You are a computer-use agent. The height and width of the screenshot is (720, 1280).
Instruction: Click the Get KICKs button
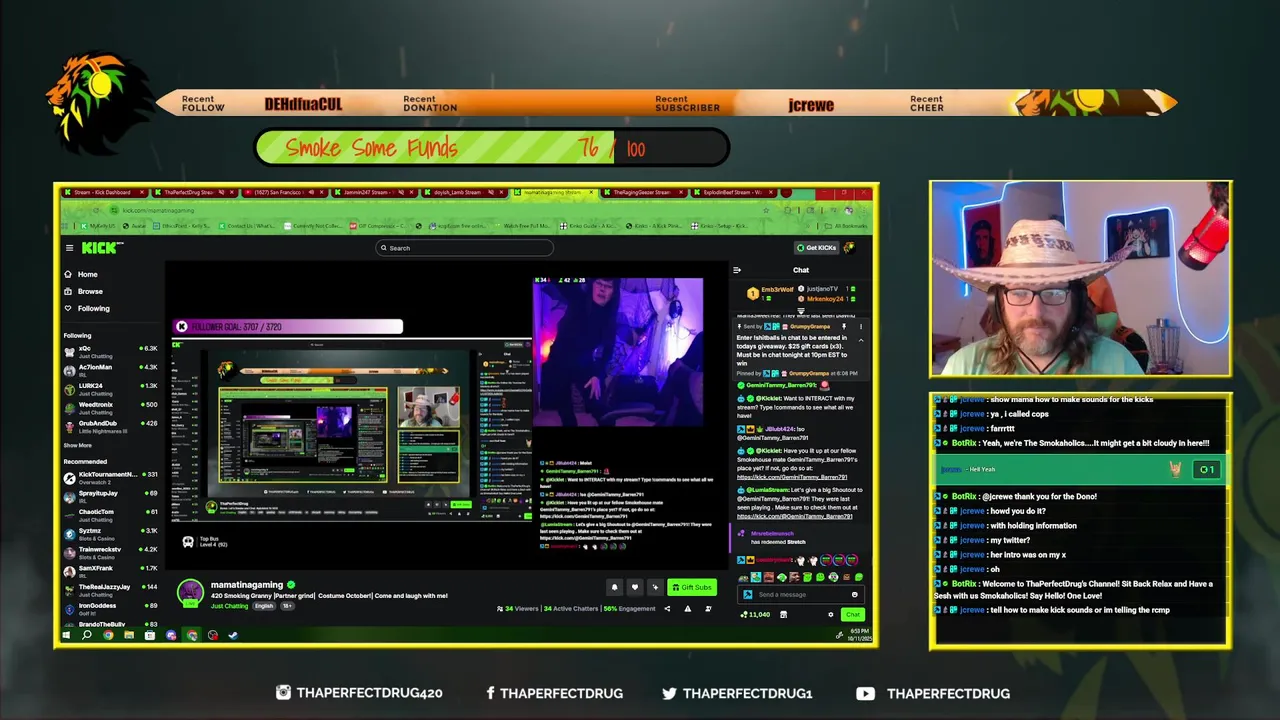click(817, 248)
